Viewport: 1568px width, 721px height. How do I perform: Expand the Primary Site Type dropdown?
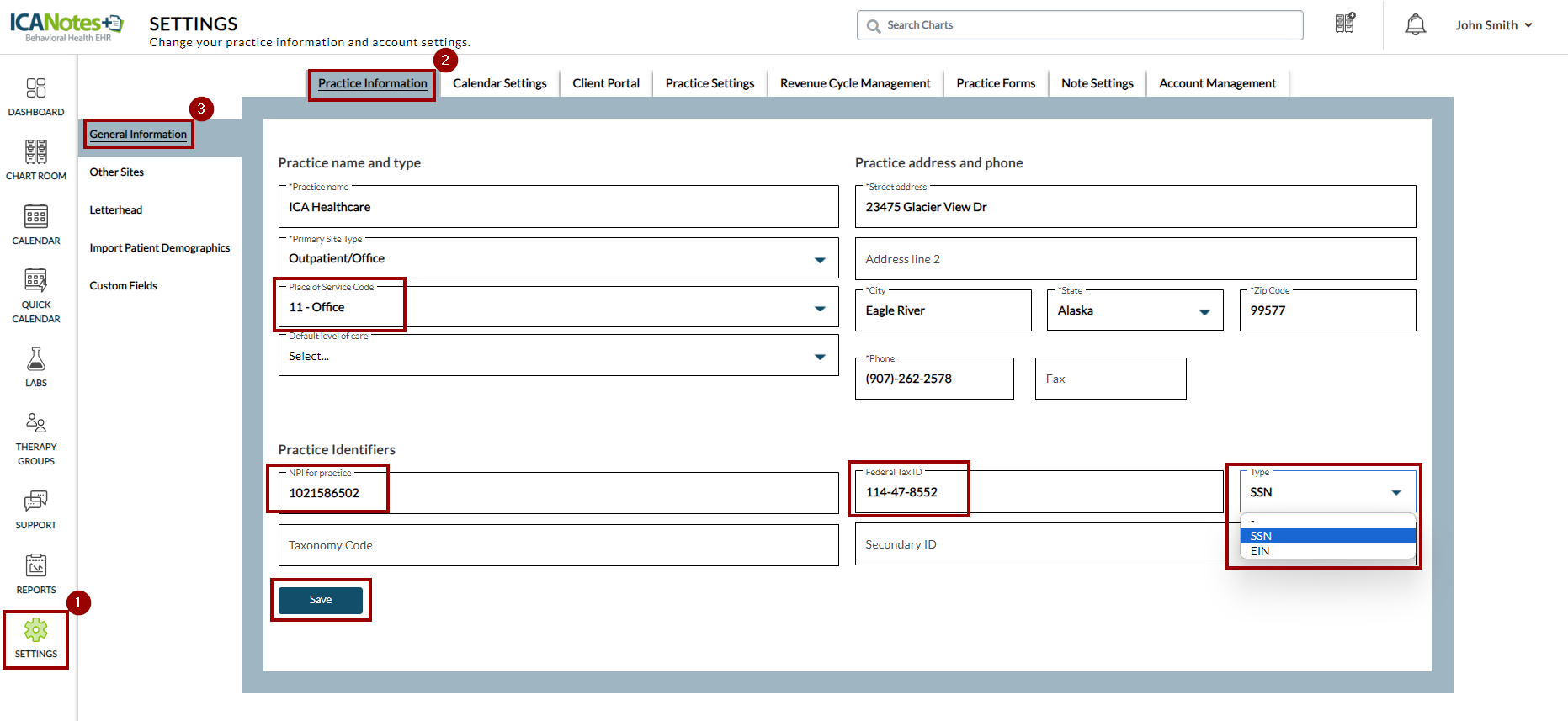[x=819, y=259]
